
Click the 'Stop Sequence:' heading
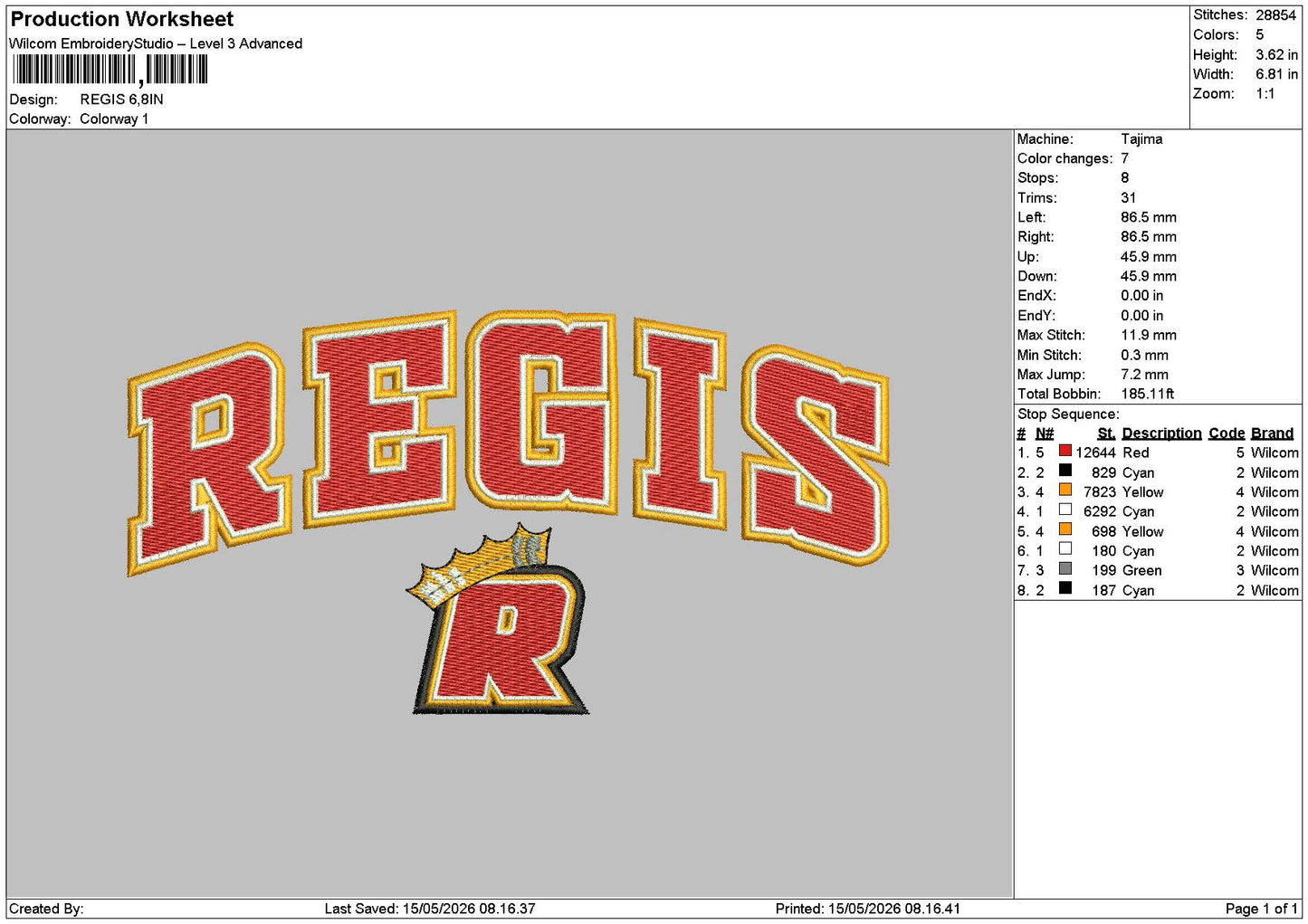click(1068, 414)
